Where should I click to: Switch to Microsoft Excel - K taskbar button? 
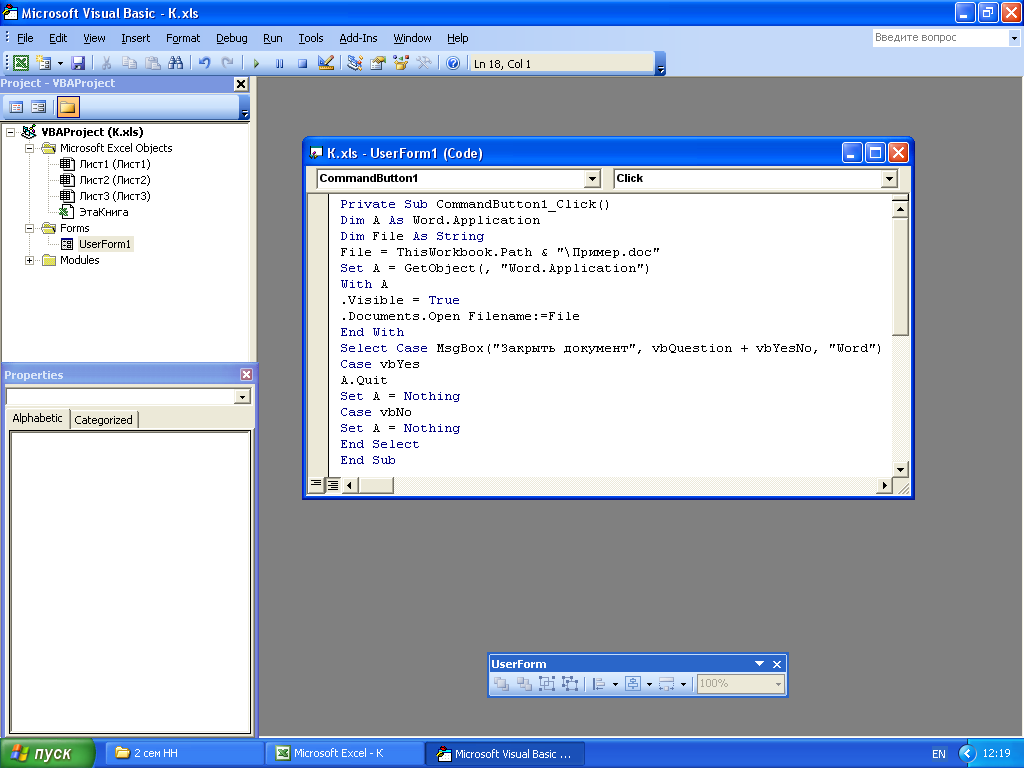[345, 753]
